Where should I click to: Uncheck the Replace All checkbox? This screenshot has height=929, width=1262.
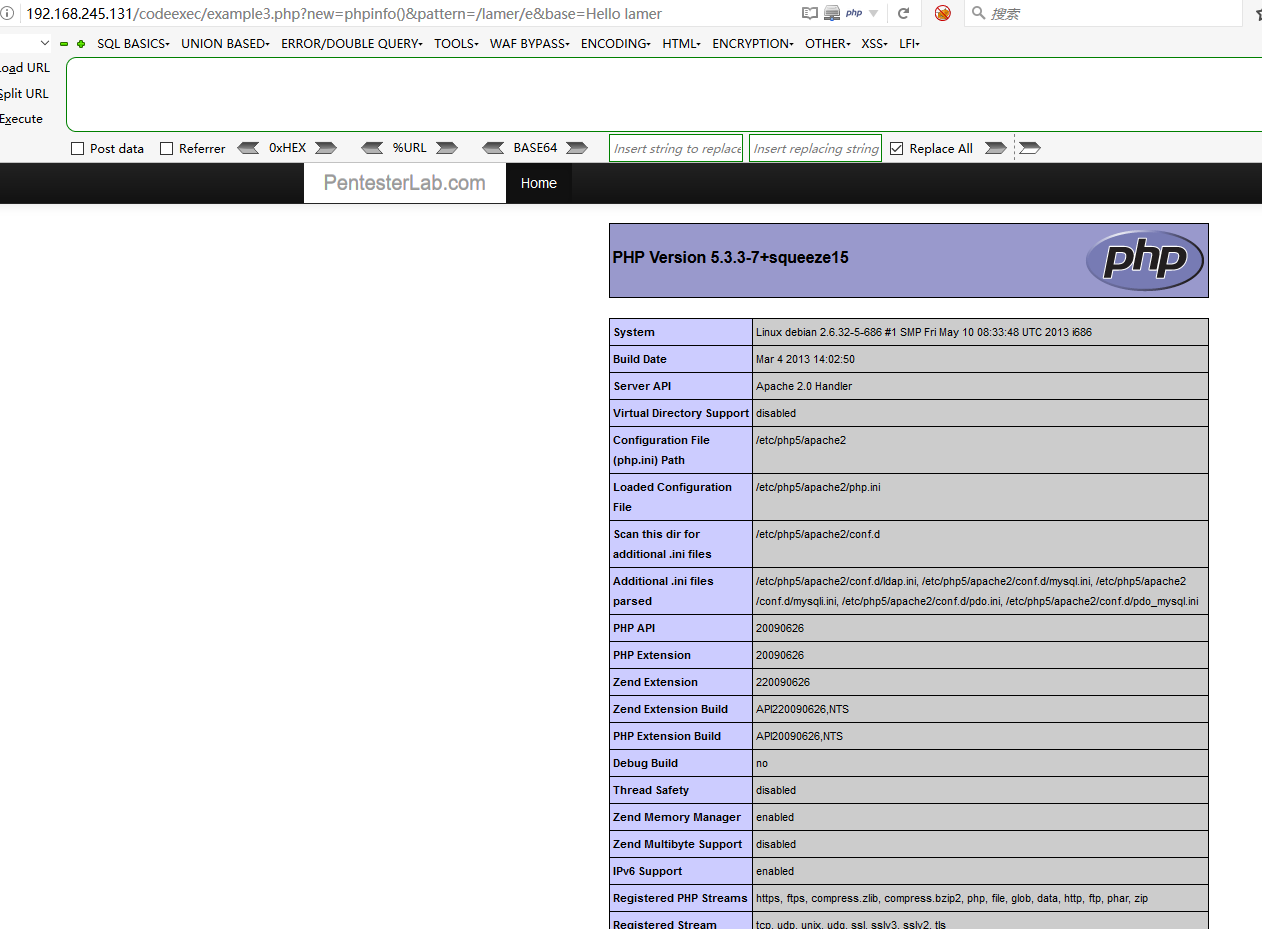896,149
